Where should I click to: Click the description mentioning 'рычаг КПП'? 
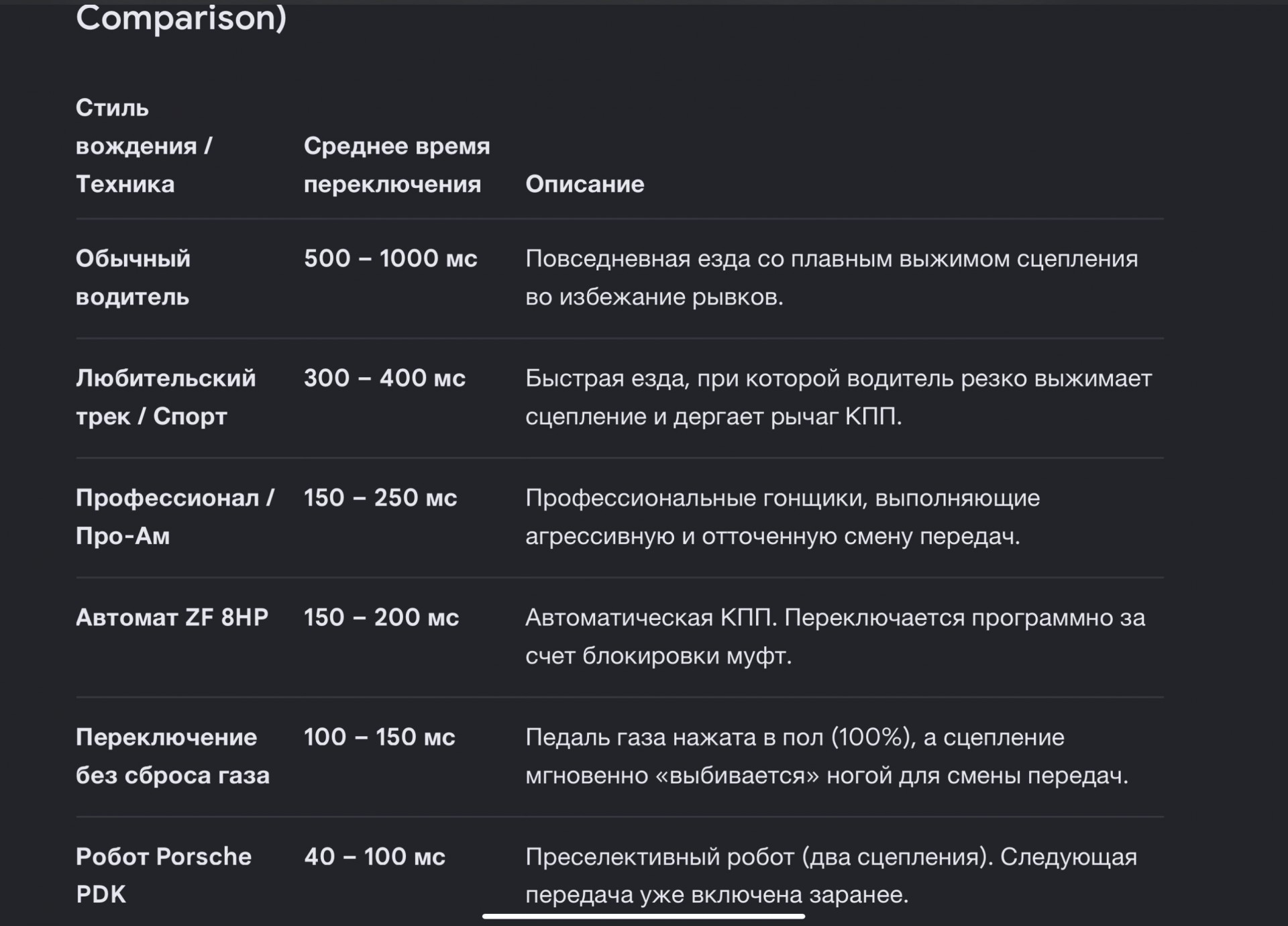(x=839, y=397)
